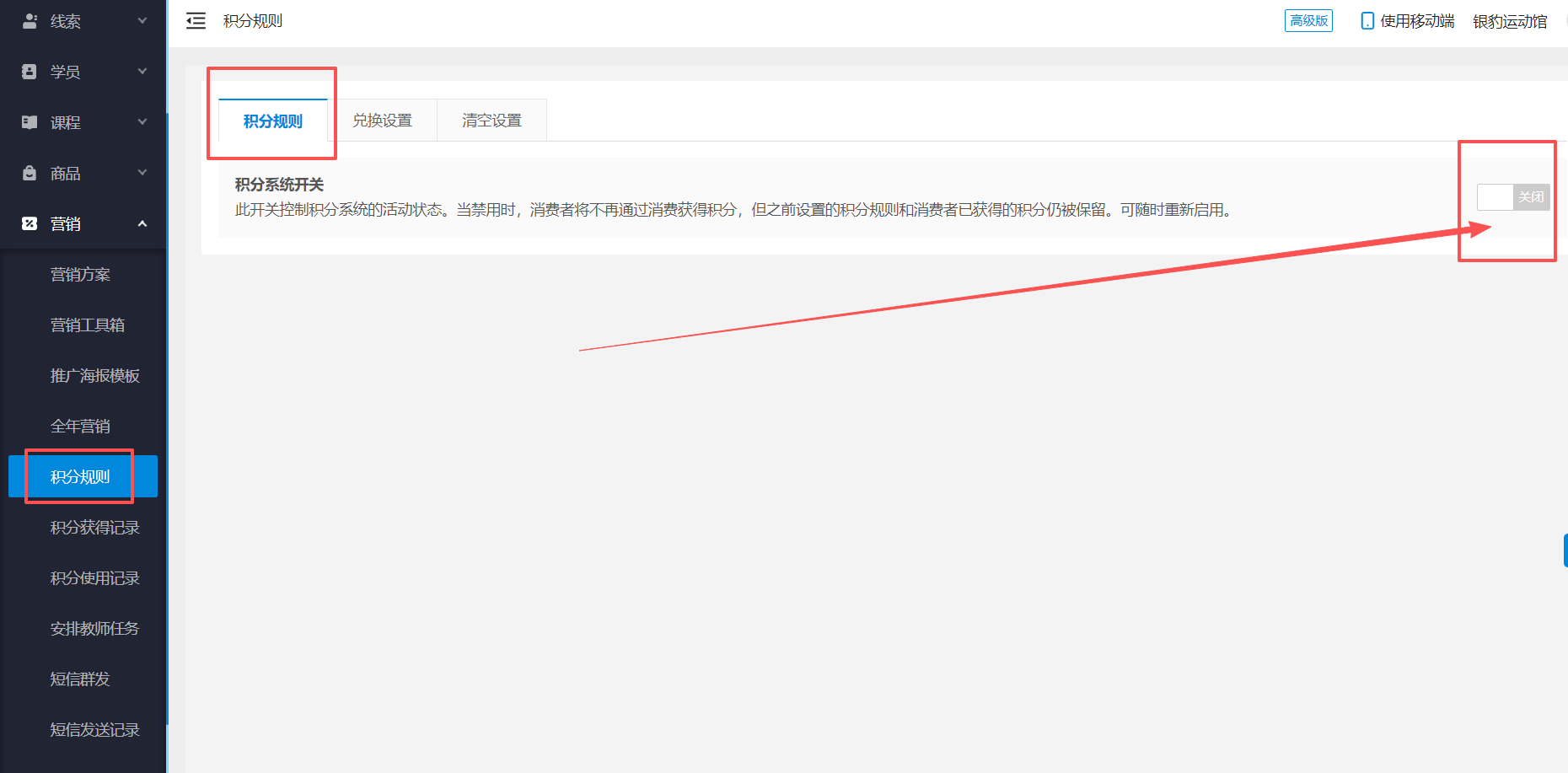Select 积分获得记录 in the sidebar
This screenshot has height=773, width=1568.
click(x=94, y=527)
